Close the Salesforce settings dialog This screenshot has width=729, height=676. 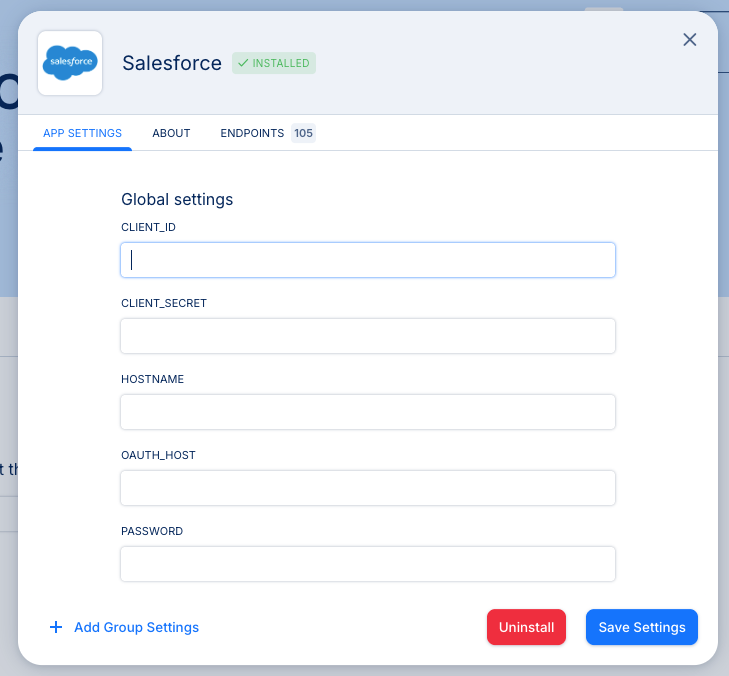point(689,40)
